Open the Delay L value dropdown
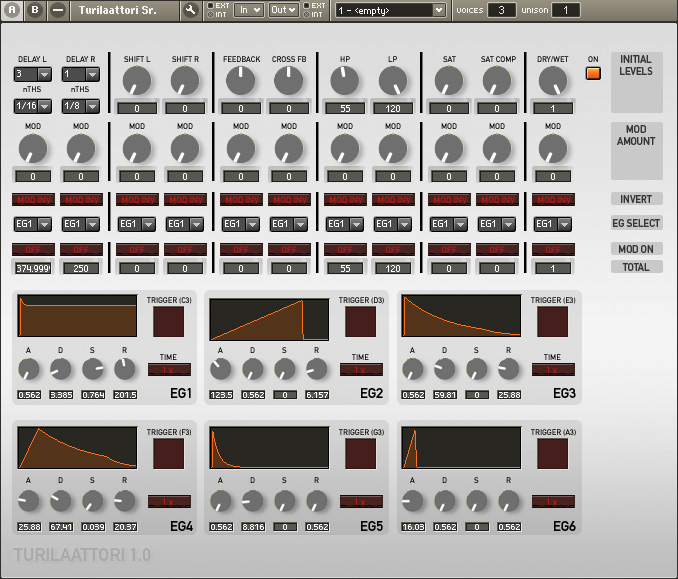Viewport: 678px width, 579px height. coord(33,74)
